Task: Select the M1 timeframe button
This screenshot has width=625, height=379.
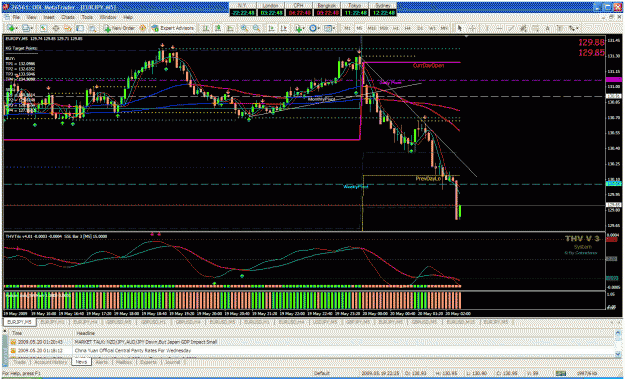Action: (x=348, y=28)
